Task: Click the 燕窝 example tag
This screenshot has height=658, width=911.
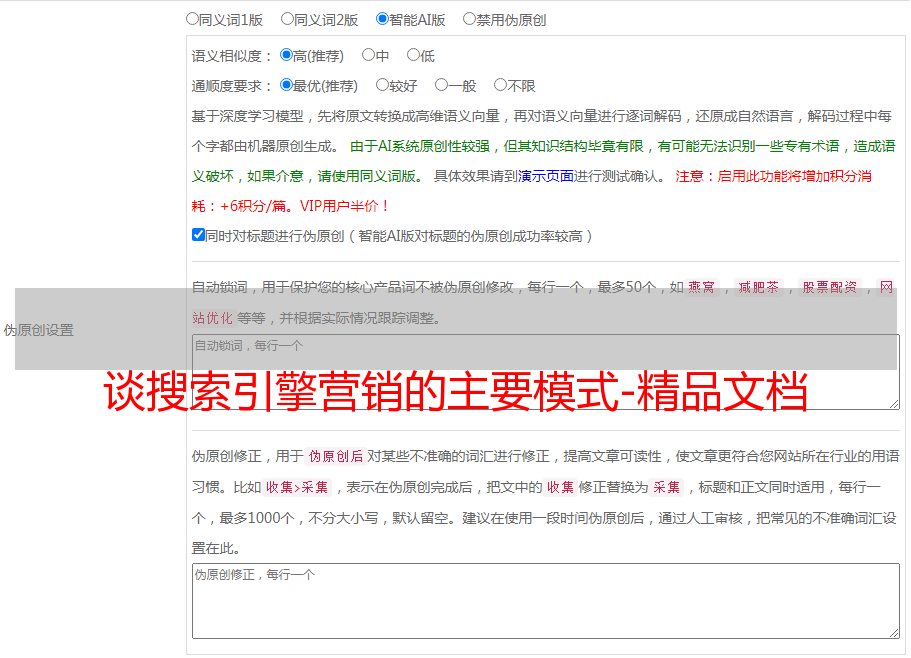Action: click(x=702, y=287)
